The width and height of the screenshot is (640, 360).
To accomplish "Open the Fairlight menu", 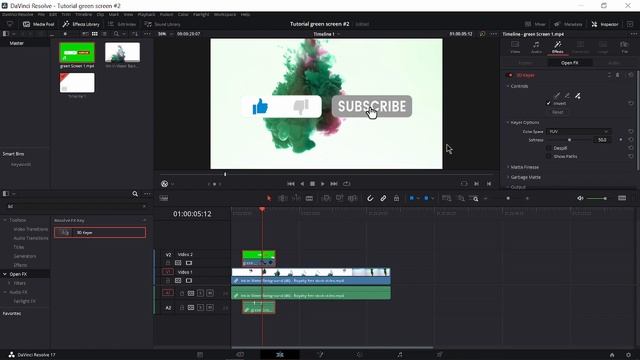I will coord(201,14).
